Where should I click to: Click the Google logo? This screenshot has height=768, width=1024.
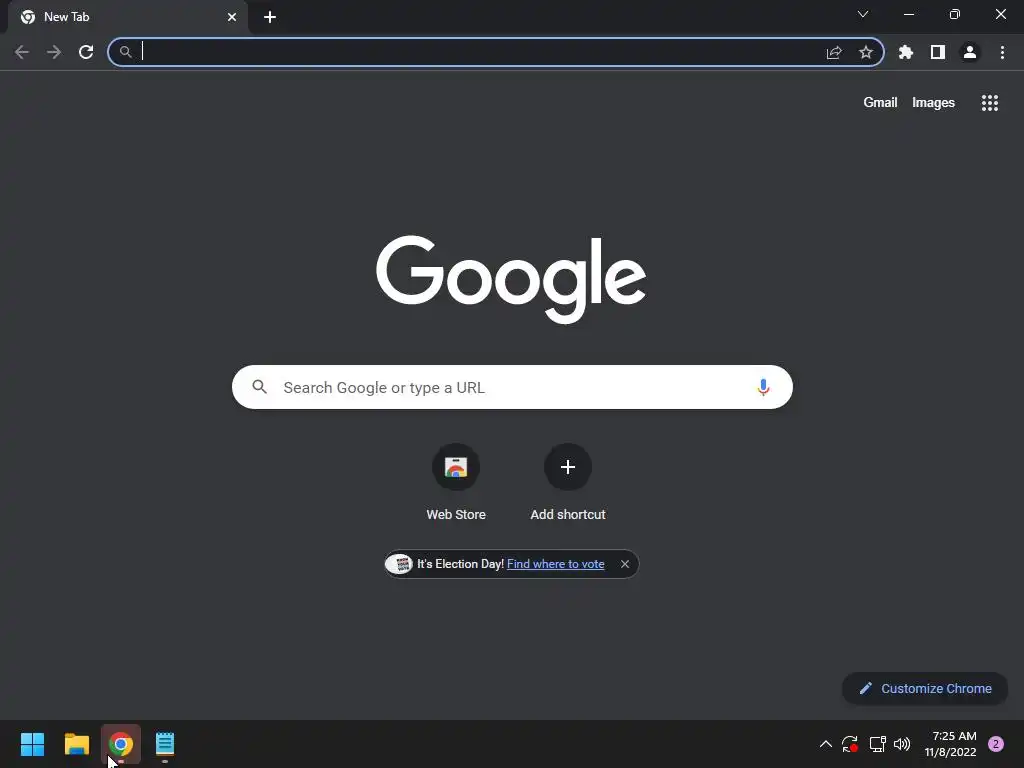[x=511, y=279]
